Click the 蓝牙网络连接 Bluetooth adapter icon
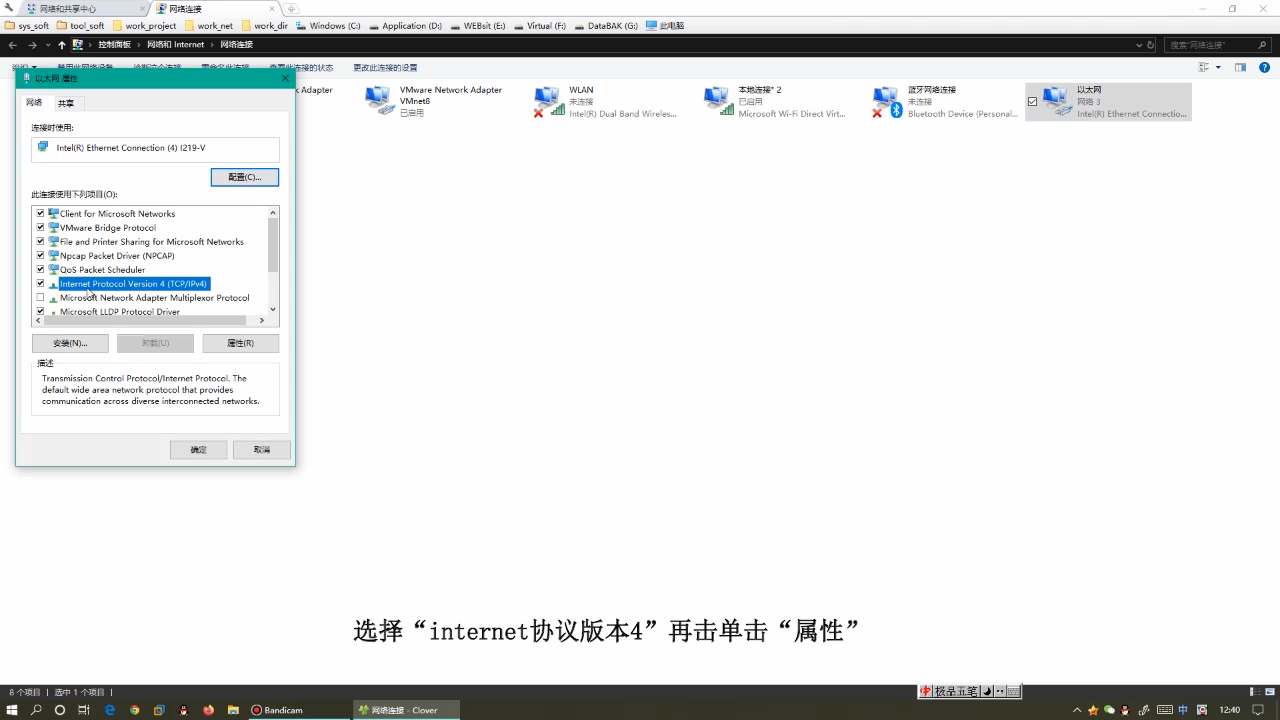 pyautogui.click(x=886, y=100)
